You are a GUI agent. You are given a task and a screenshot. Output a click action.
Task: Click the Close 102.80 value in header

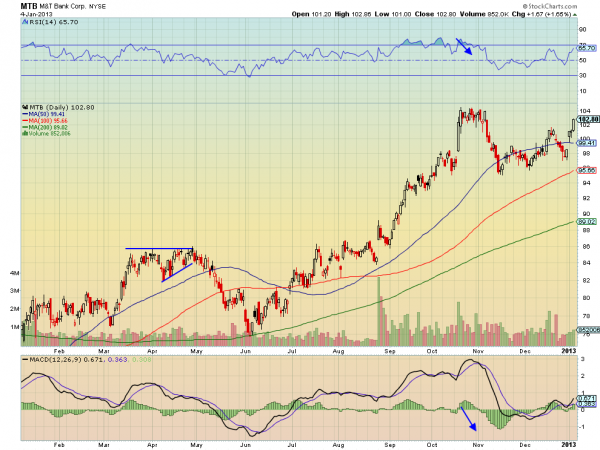435,14
